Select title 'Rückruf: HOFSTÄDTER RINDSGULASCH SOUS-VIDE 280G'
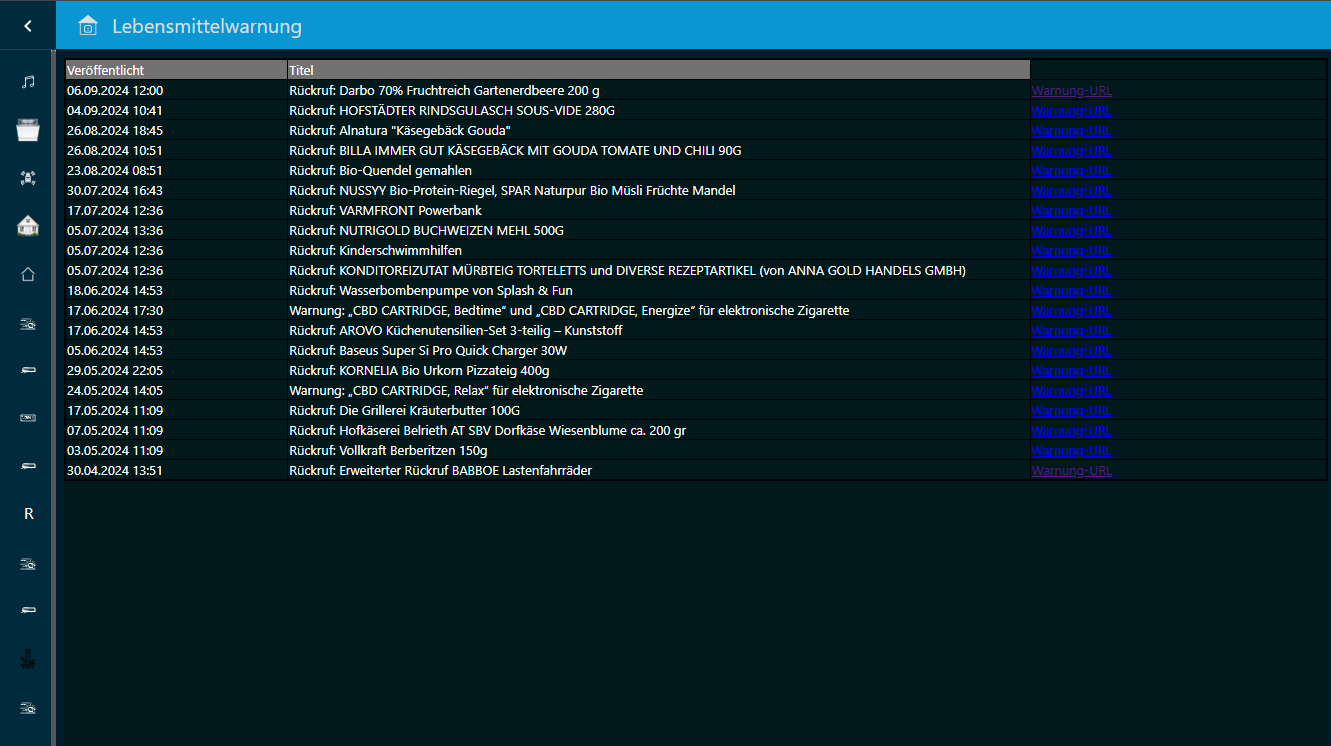The width and height of the screenshot is (1331, 746). point(452,110)
